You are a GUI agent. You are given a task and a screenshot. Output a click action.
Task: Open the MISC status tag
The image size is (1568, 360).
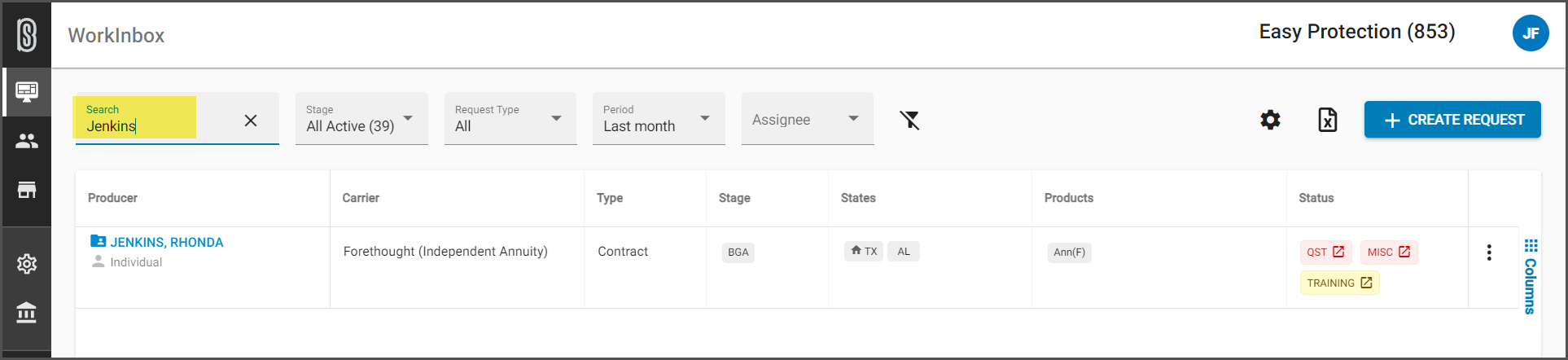pos(1388,252)
